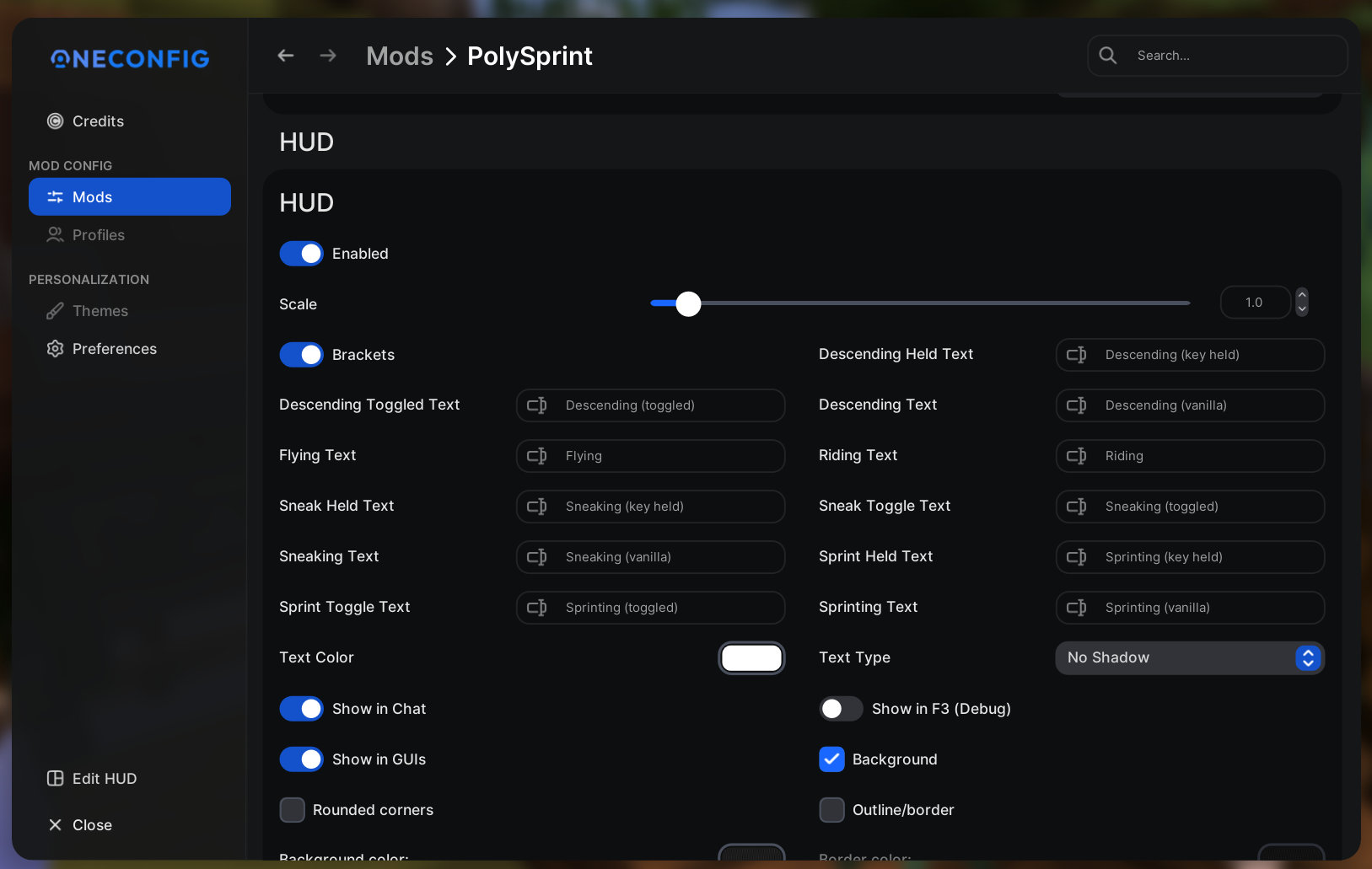Click the Sneaking (toggled) input field
This screenshot has height=869, width=1372.
[x=1190, y=507]
